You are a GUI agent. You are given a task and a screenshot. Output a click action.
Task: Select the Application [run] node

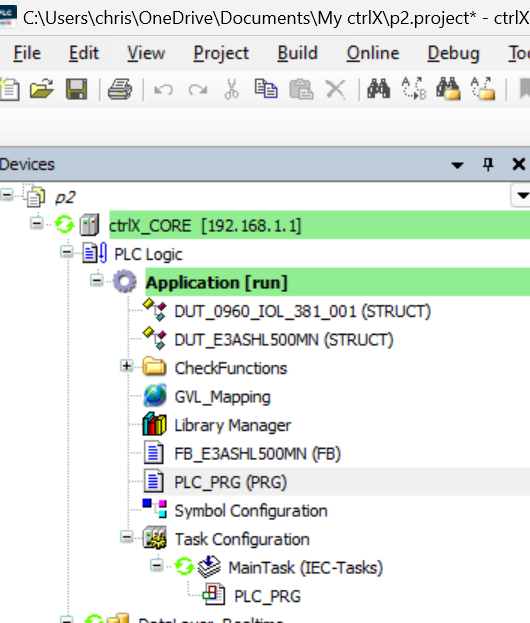(217, 282)
